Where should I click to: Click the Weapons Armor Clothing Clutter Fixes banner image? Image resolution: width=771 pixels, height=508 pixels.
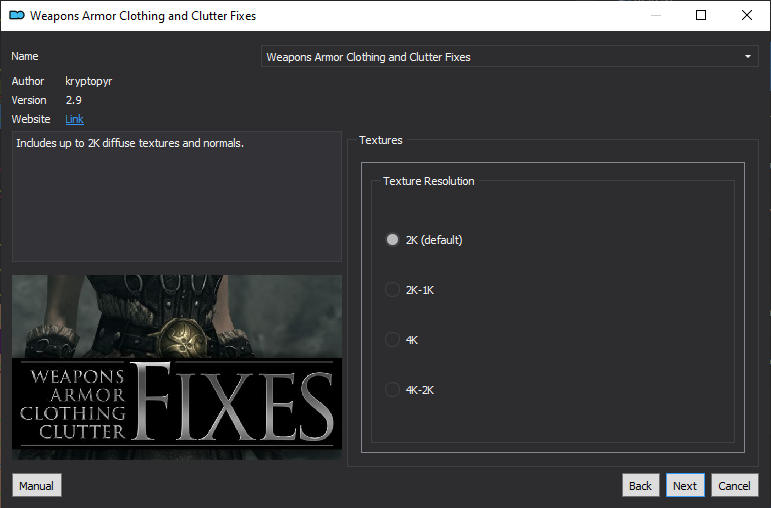coord(177,367)
